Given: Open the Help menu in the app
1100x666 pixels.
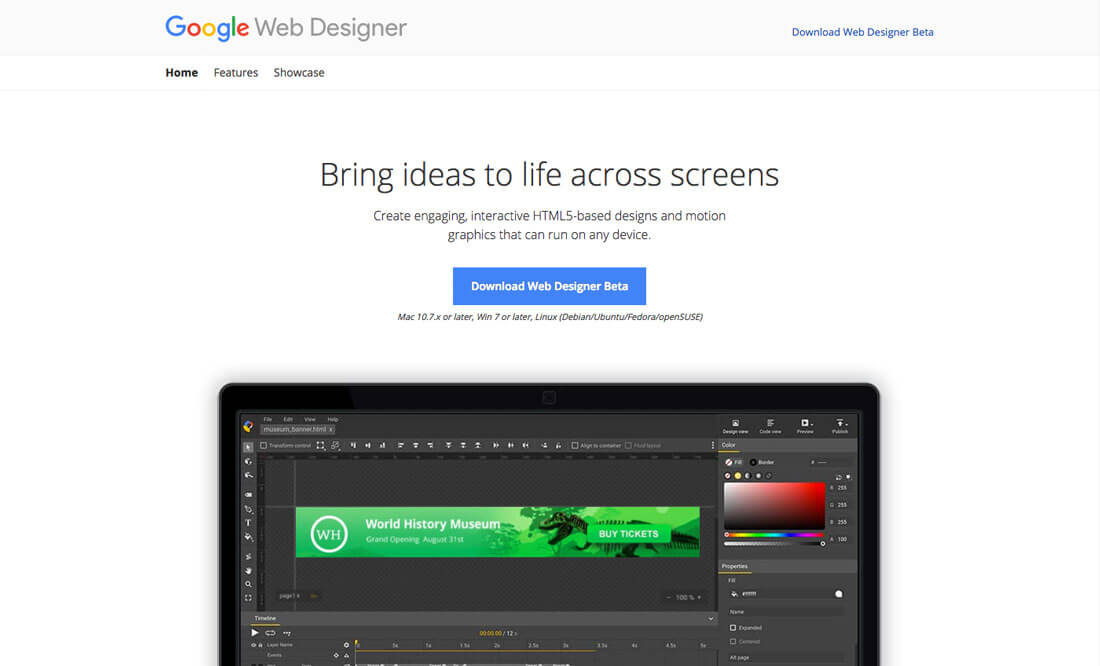Looking at the screenshot, I should click(333, 420).
